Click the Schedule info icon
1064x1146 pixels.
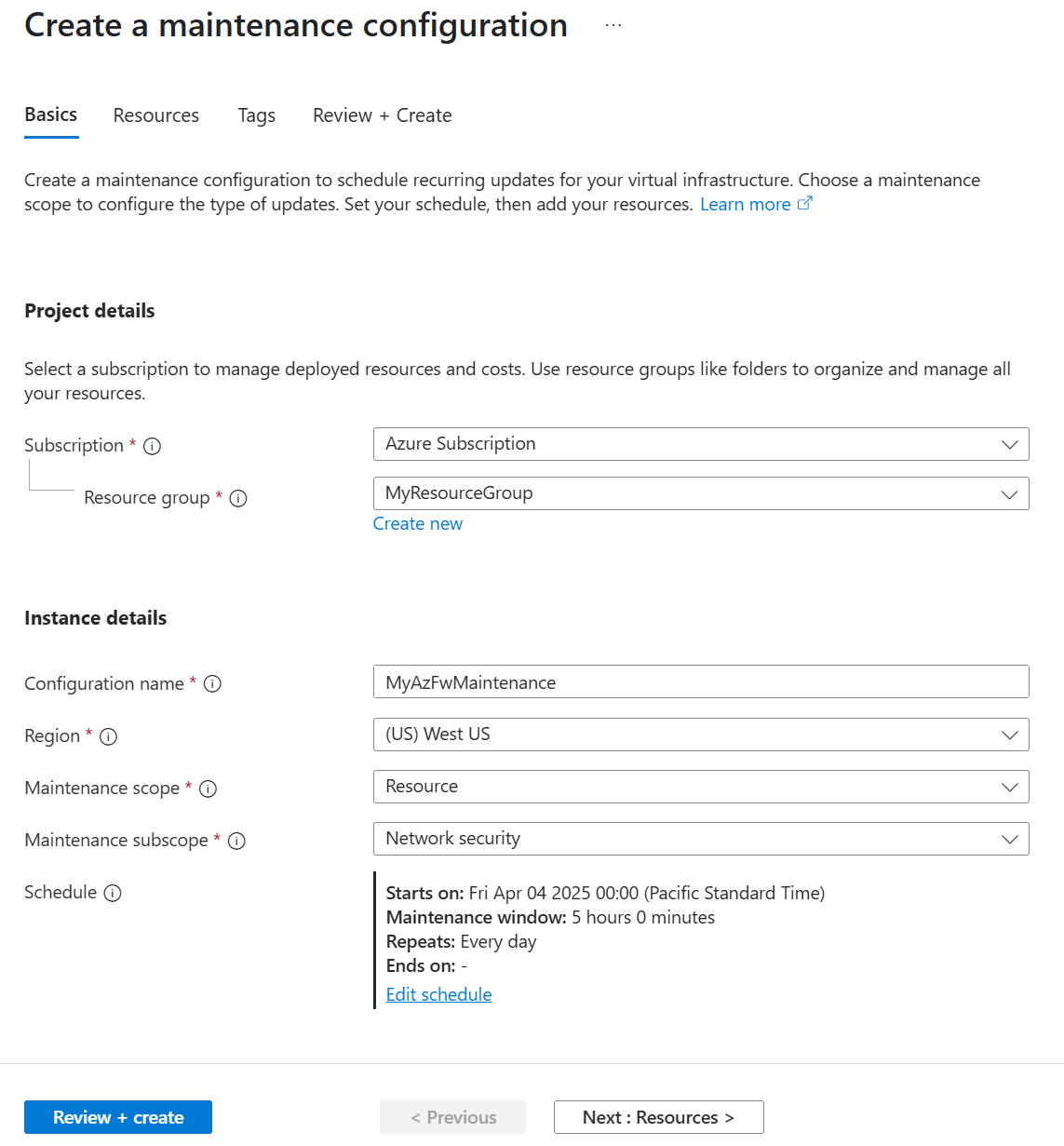point(113,893)
